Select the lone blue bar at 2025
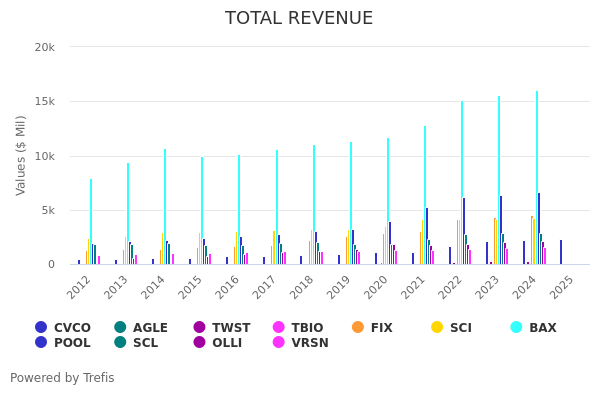The image size is (600, 400). coord(561,252)
